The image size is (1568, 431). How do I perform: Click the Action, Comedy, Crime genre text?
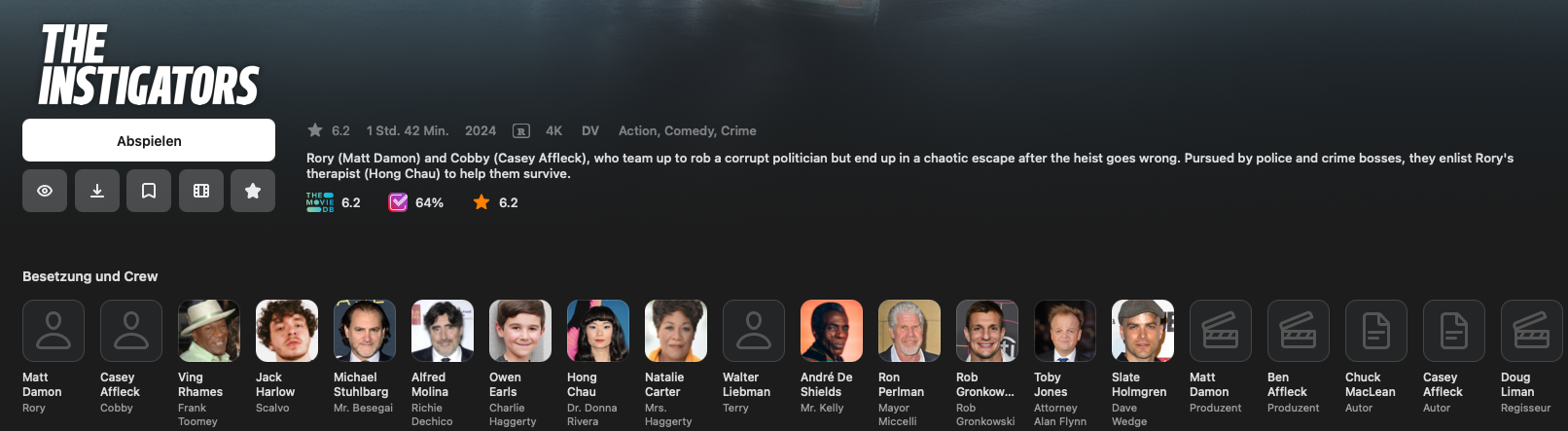pyautogui.click(x=688, y=130)
